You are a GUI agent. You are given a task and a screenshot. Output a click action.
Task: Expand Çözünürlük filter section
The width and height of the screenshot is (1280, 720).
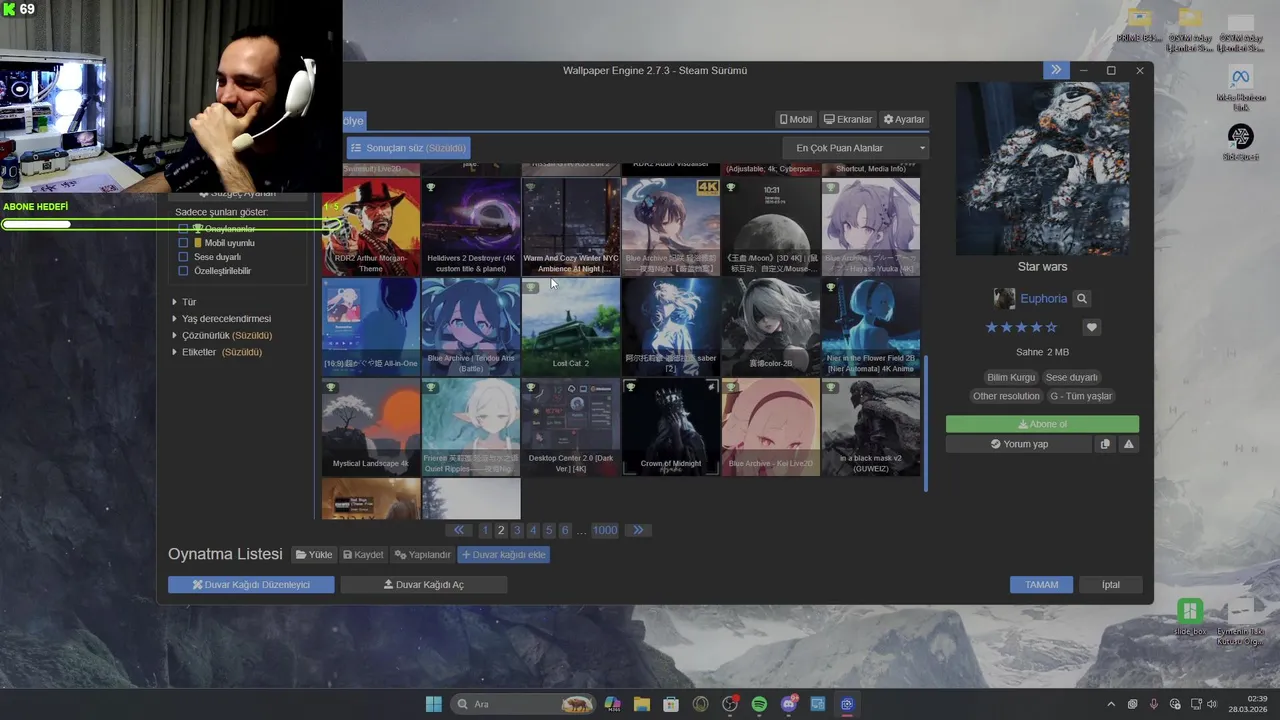coord(221,336)
